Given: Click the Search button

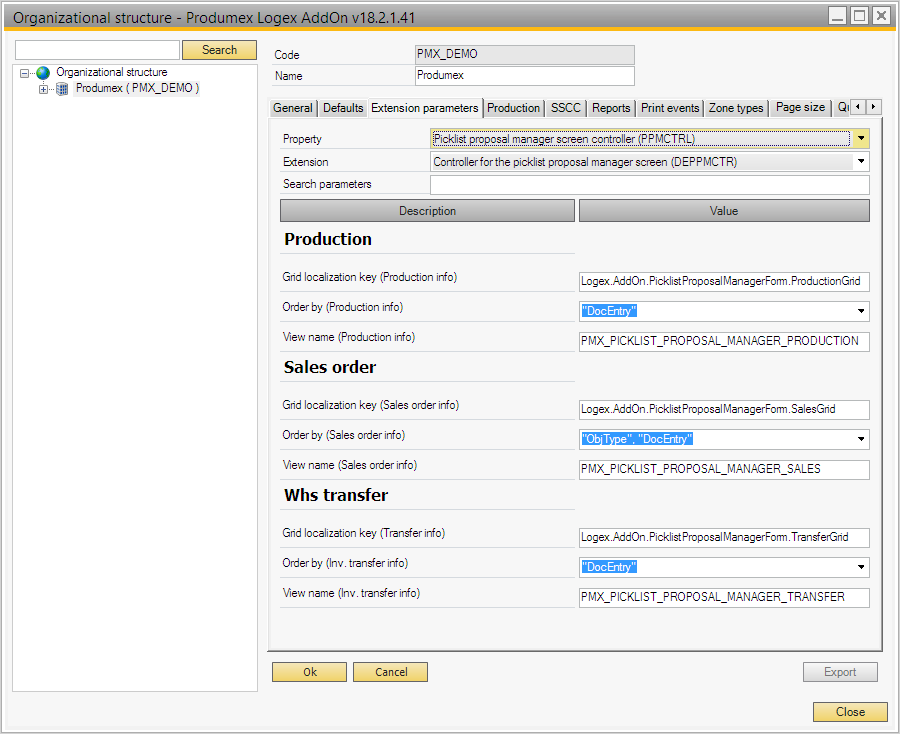Looking at the screenshot, I should click(x=219, y=49).
